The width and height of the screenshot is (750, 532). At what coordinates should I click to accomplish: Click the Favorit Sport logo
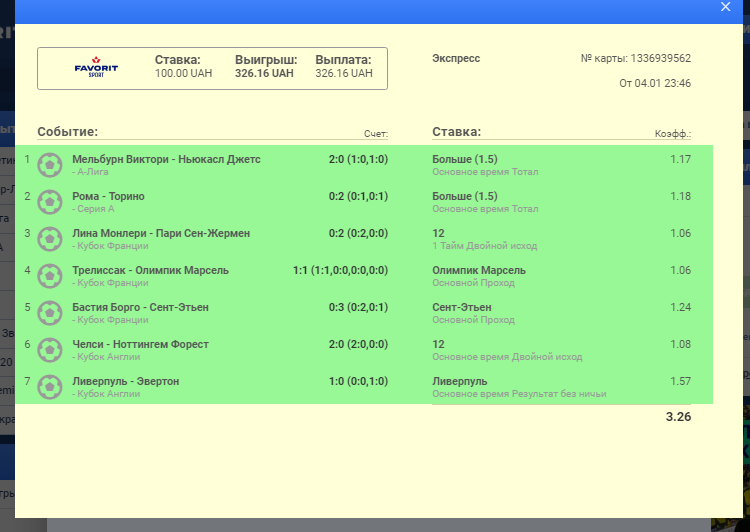pyautogui.click(x=96, y=67)
